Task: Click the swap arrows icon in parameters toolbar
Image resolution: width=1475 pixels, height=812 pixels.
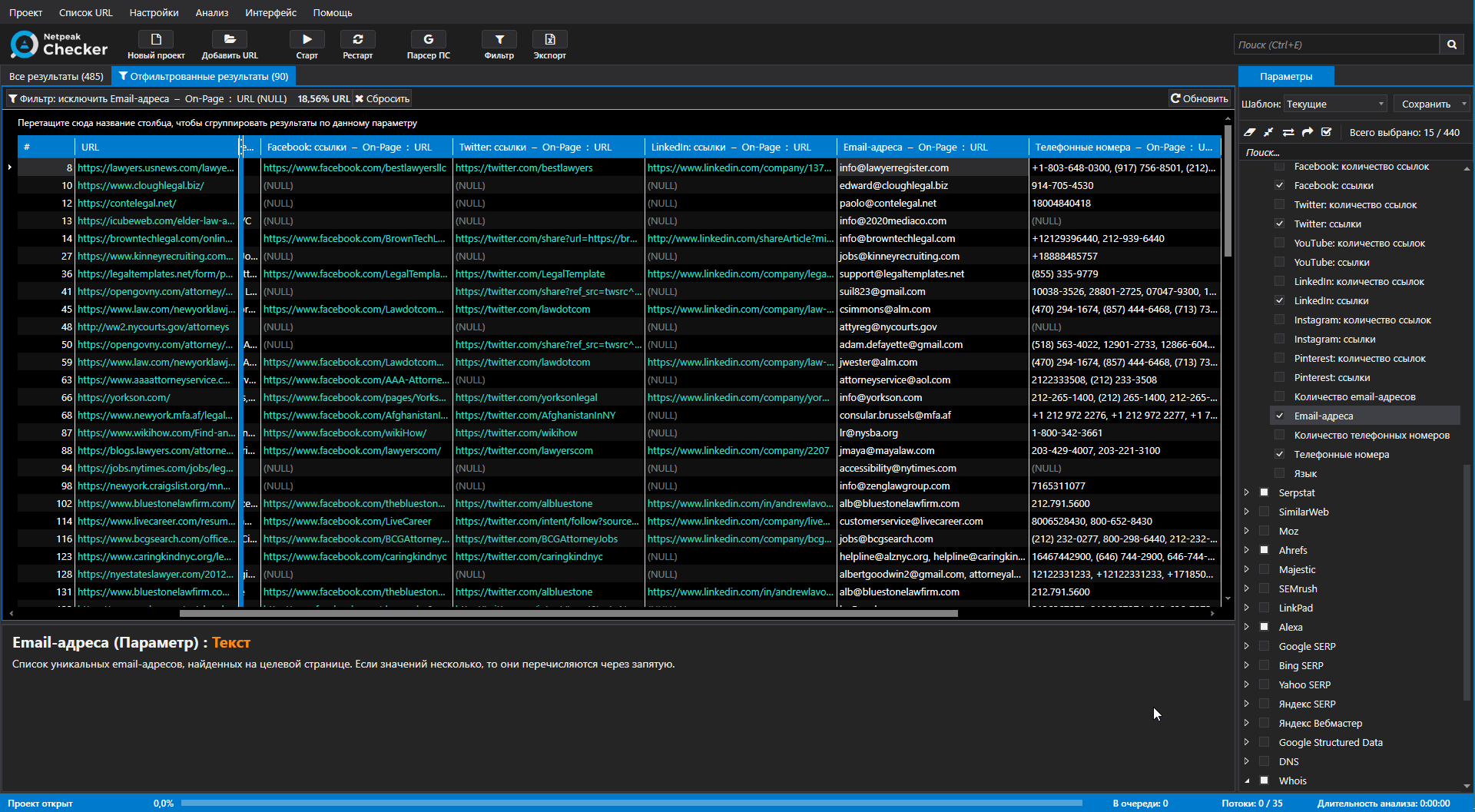Action: [1288, 132]
